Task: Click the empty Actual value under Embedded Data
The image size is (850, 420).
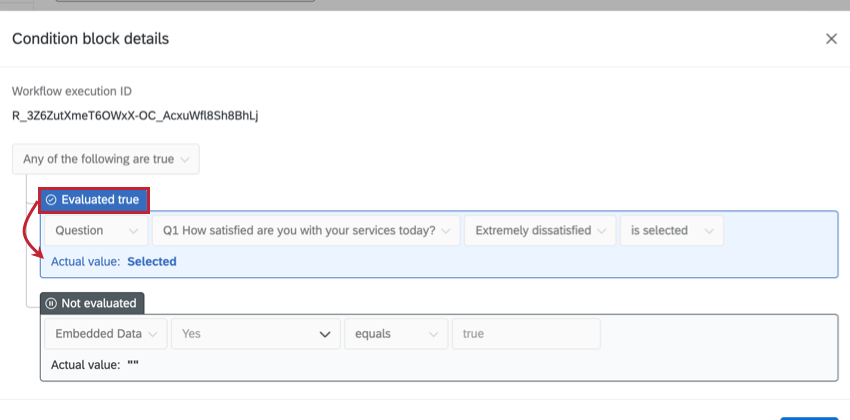Action: point(133,365)
